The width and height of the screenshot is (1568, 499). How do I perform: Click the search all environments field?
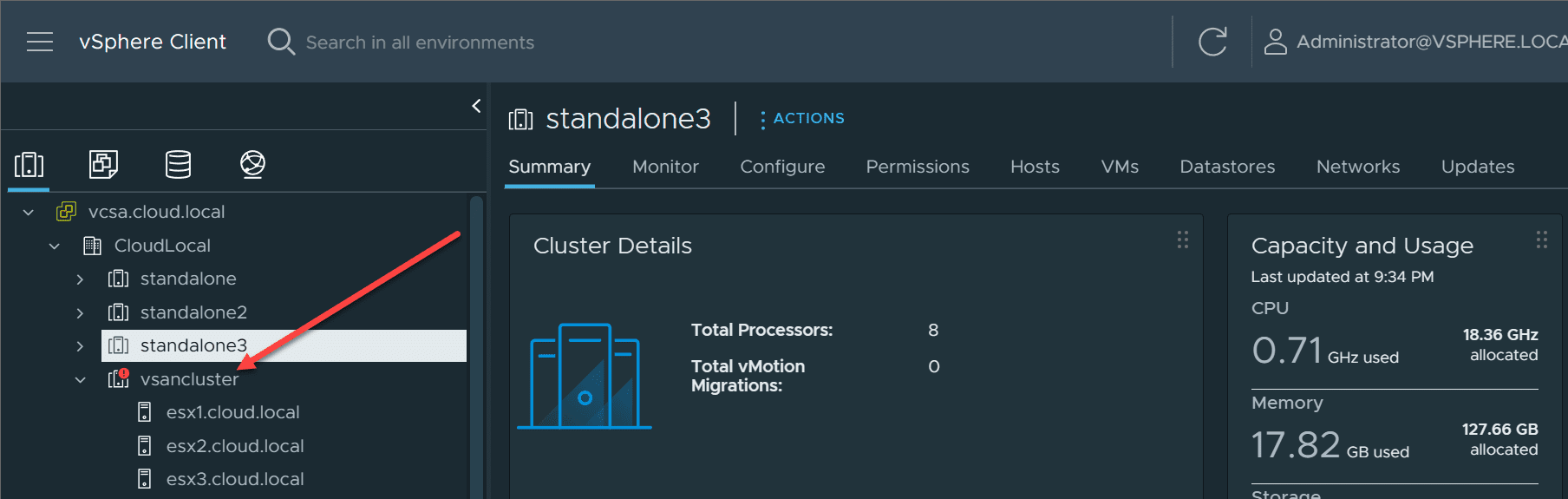click(420, 43)
